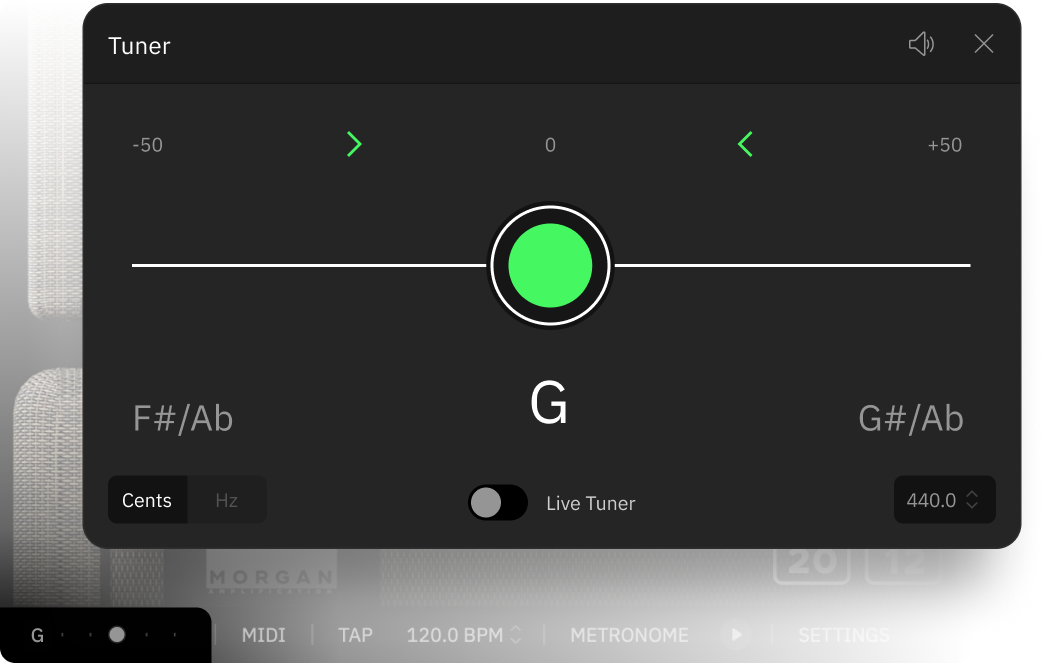1050x663 pixels.
Task: Click the 20 badge behind the tuner
Action: 812,565
